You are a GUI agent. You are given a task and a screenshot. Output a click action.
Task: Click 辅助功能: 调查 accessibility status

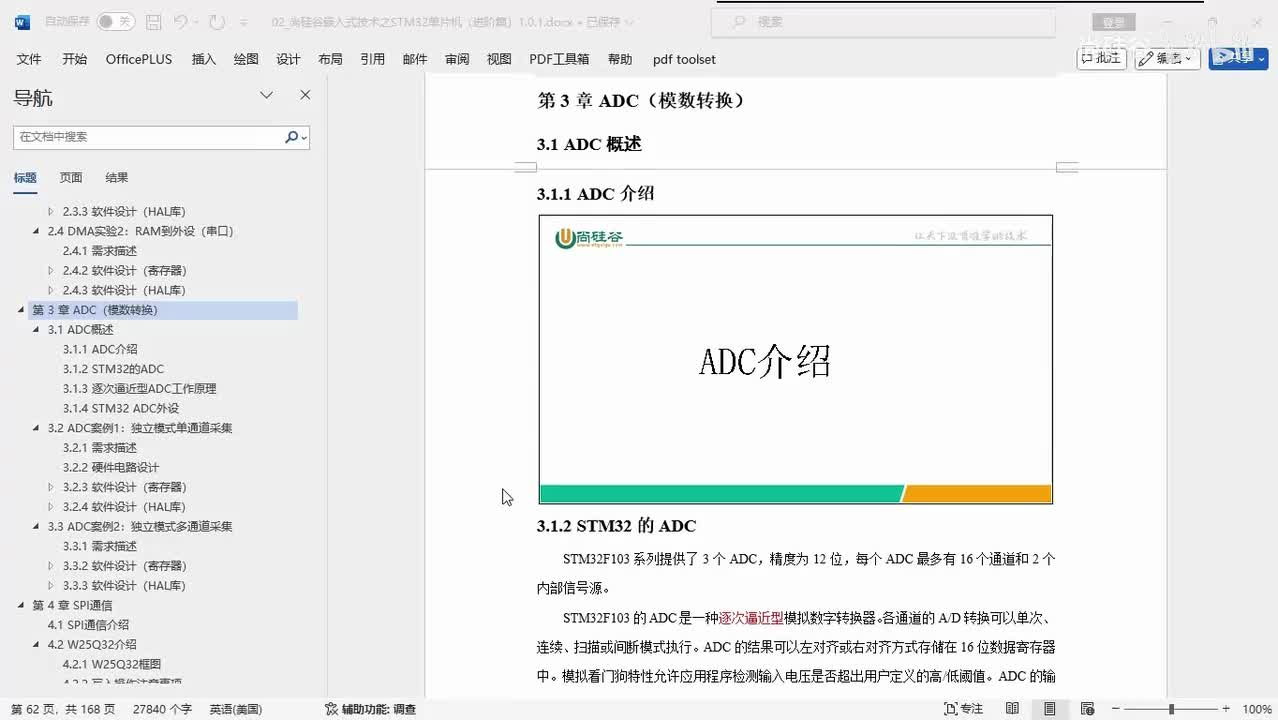370,709
